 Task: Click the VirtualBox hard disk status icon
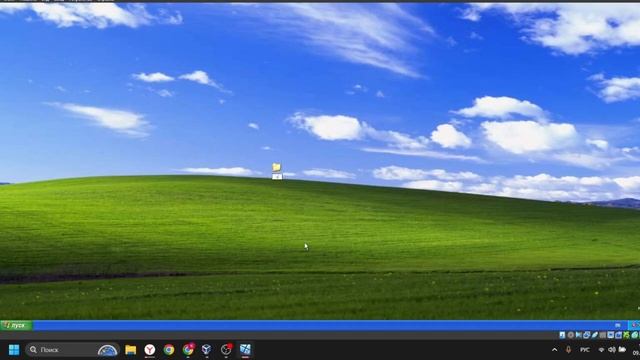pyautogui.click(x=562, y=335)
